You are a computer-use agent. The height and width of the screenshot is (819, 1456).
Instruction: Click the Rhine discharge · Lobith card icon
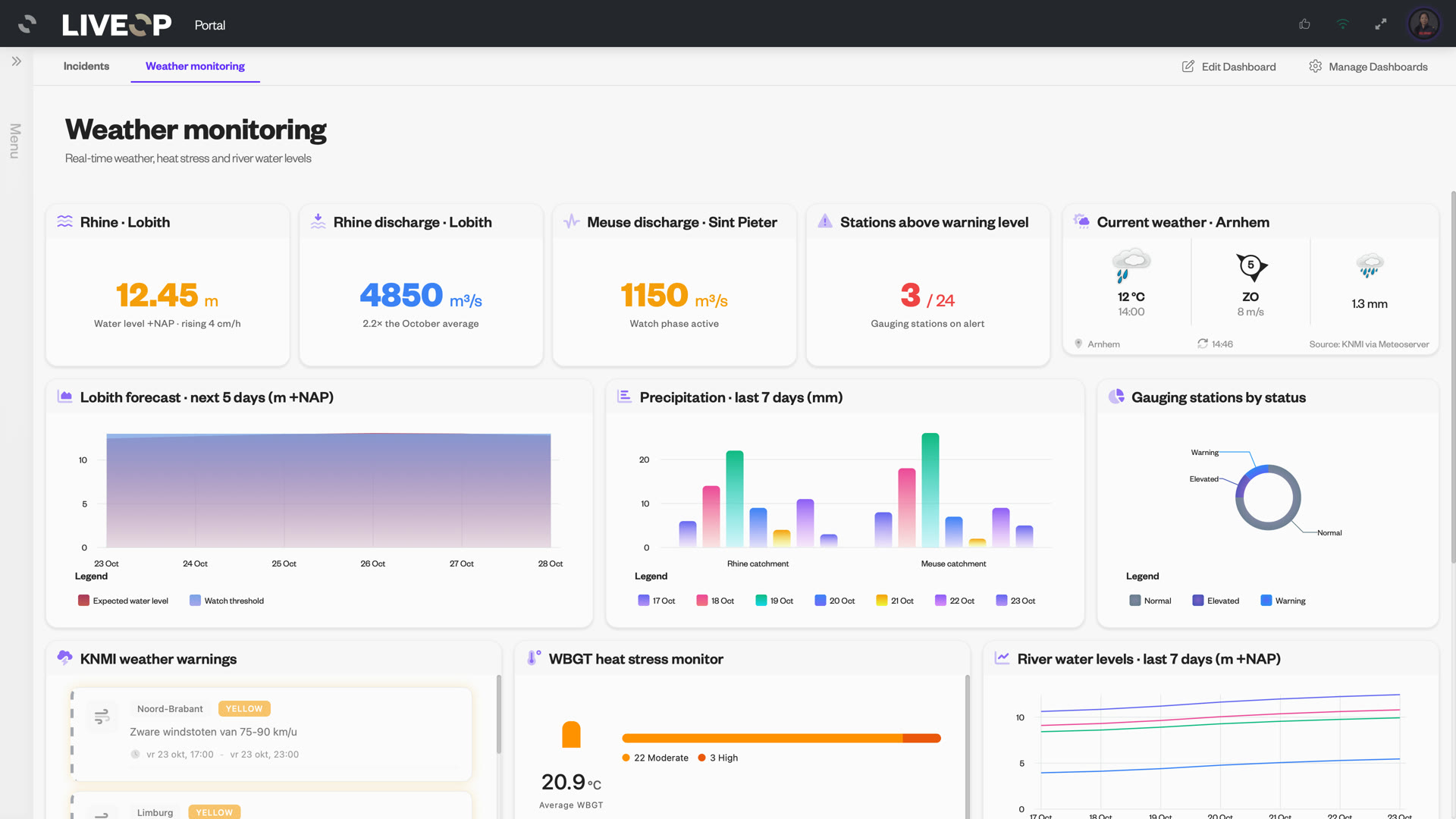click(x=318, y=221)
